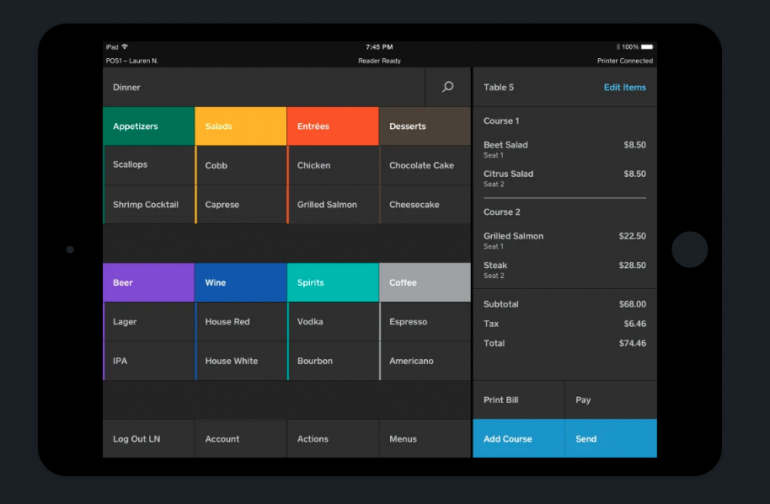Open the Salads category
Image resolution: width=770 pixels, height=504 pixels.
[240, 127]
